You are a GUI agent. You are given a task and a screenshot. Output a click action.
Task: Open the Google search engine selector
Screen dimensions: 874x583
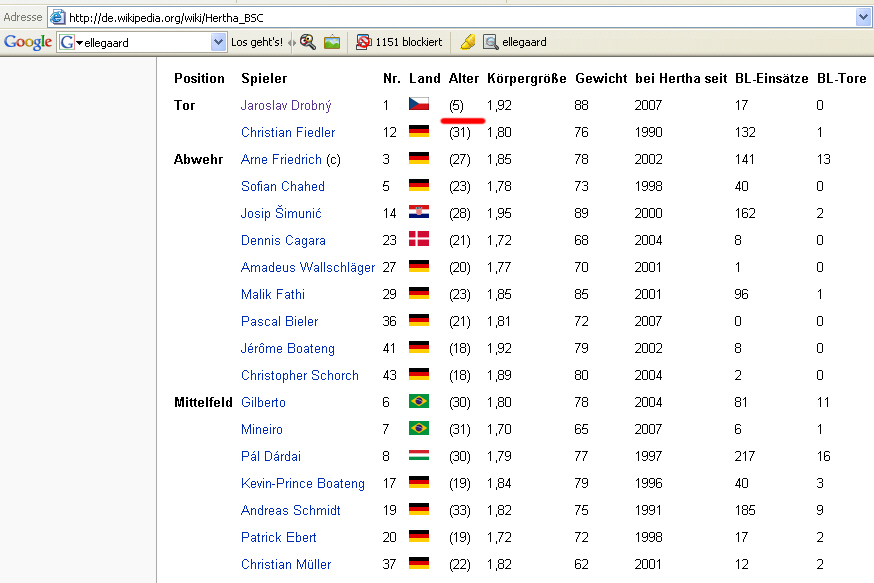pyautogui.click(x=71, y=42)
